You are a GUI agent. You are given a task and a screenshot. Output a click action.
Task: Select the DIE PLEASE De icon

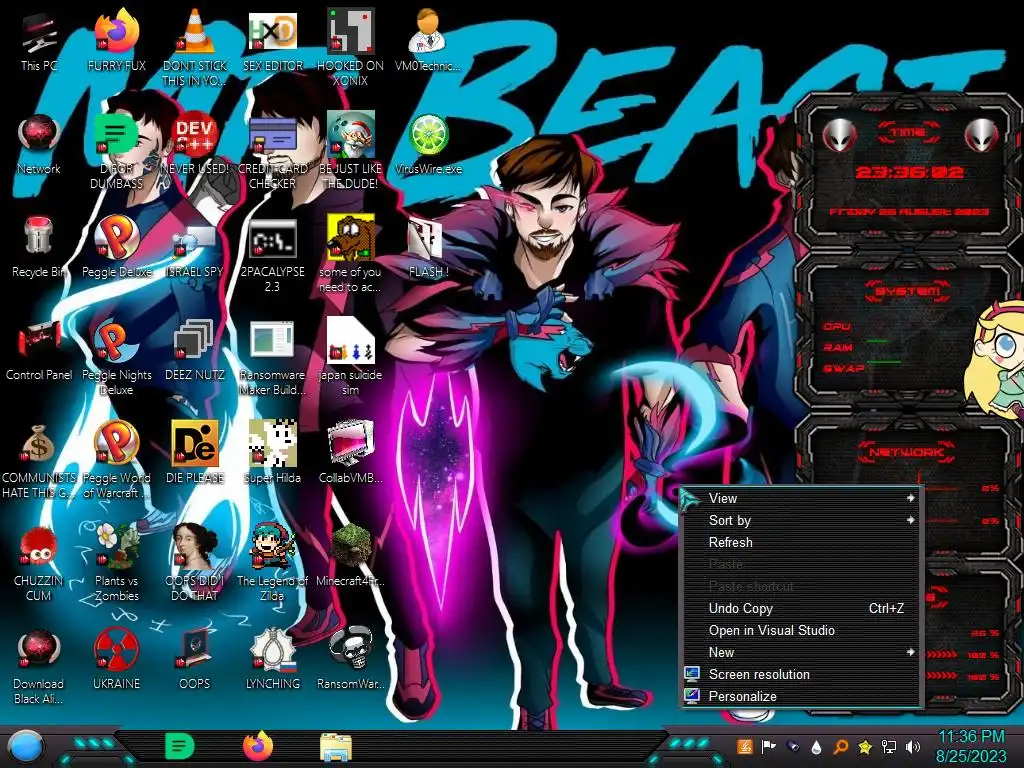pyautogui.click(x=195, y=453)
